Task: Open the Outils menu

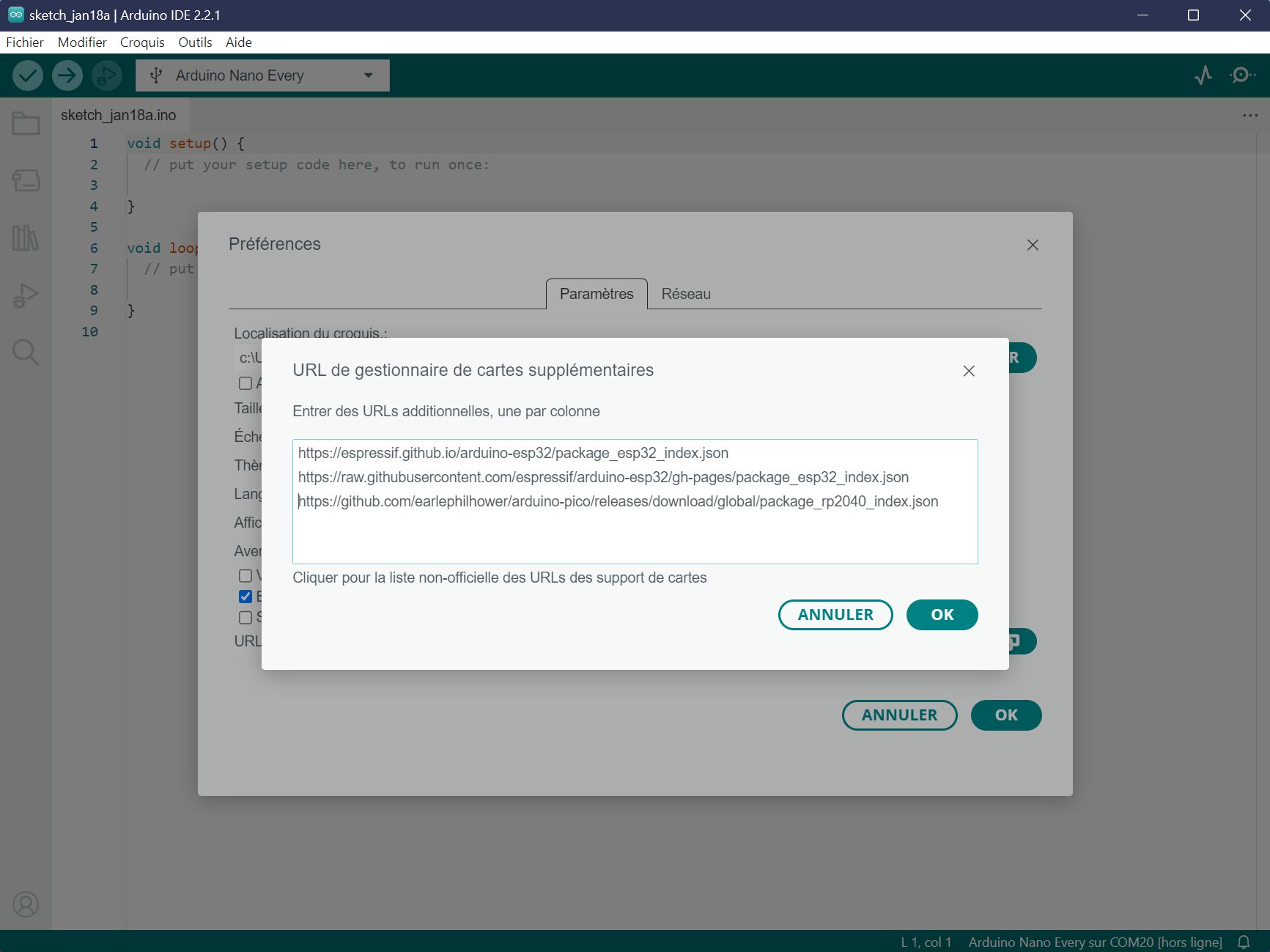Action: click(195, 43)
